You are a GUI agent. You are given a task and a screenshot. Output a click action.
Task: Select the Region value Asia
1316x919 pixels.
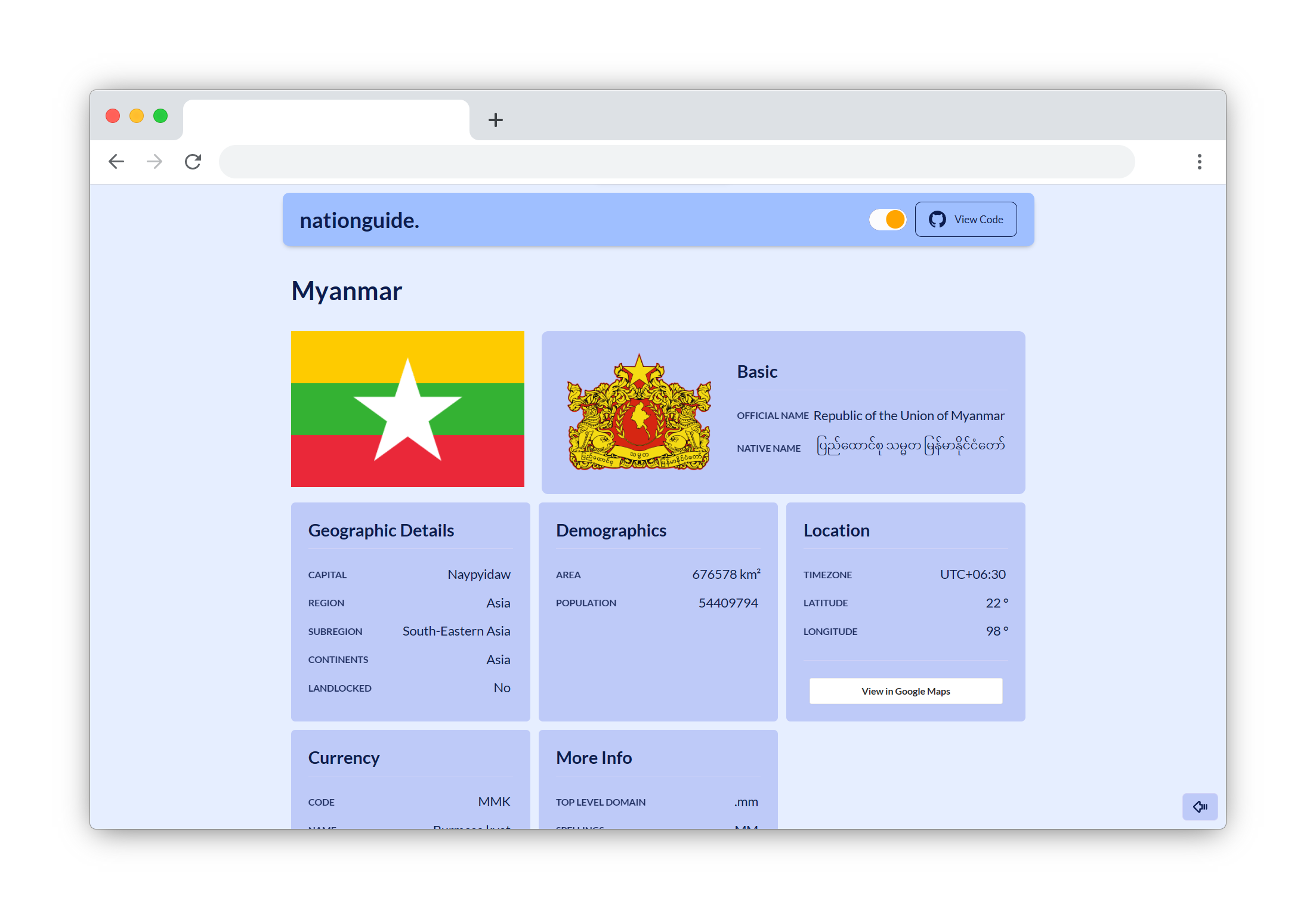498,603
